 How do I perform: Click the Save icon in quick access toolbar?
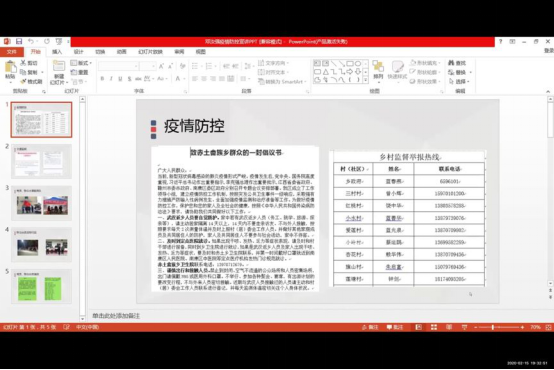coord(19,41)
